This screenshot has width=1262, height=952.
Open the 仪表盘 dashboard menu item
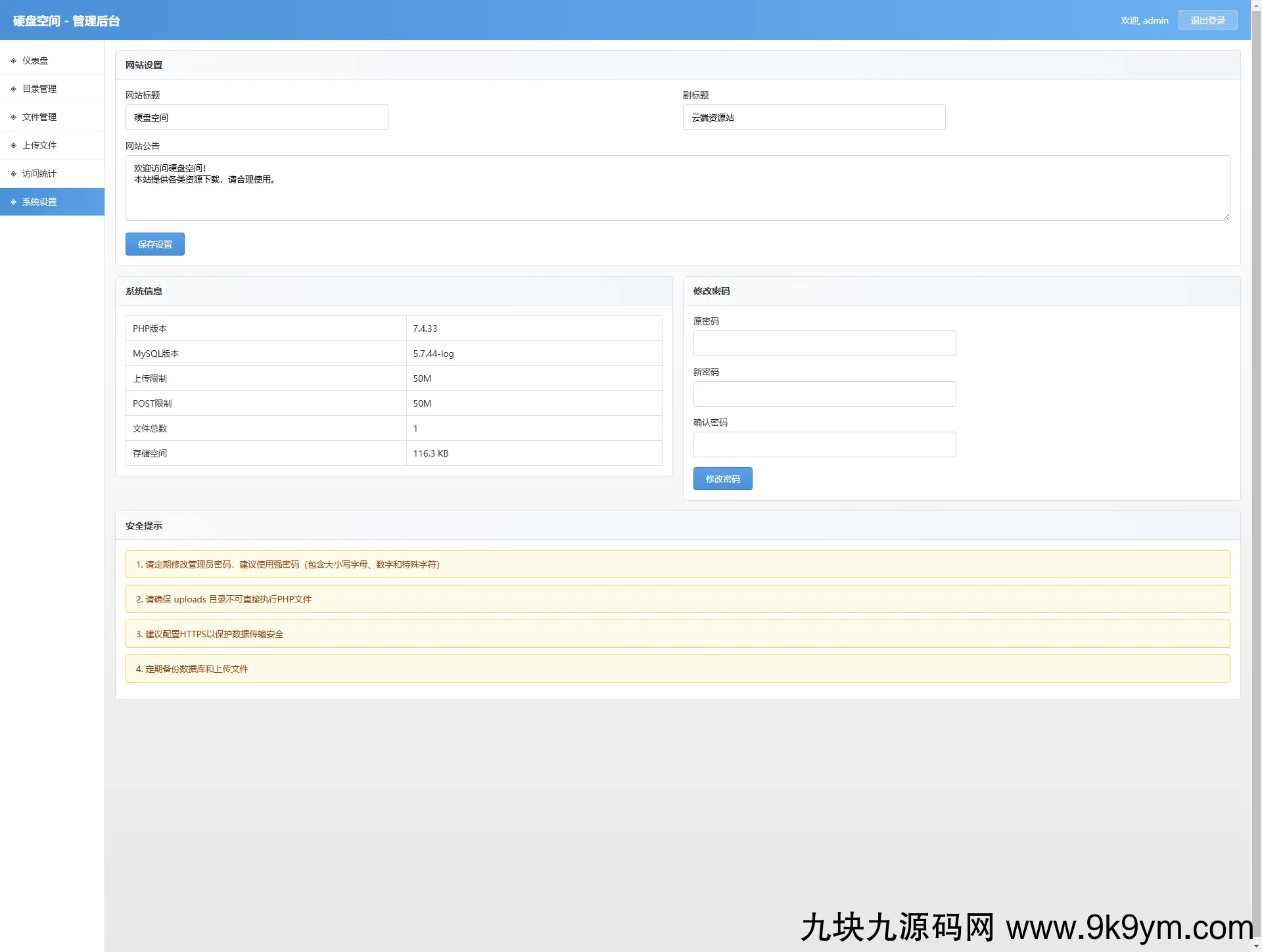coord(35,60)
